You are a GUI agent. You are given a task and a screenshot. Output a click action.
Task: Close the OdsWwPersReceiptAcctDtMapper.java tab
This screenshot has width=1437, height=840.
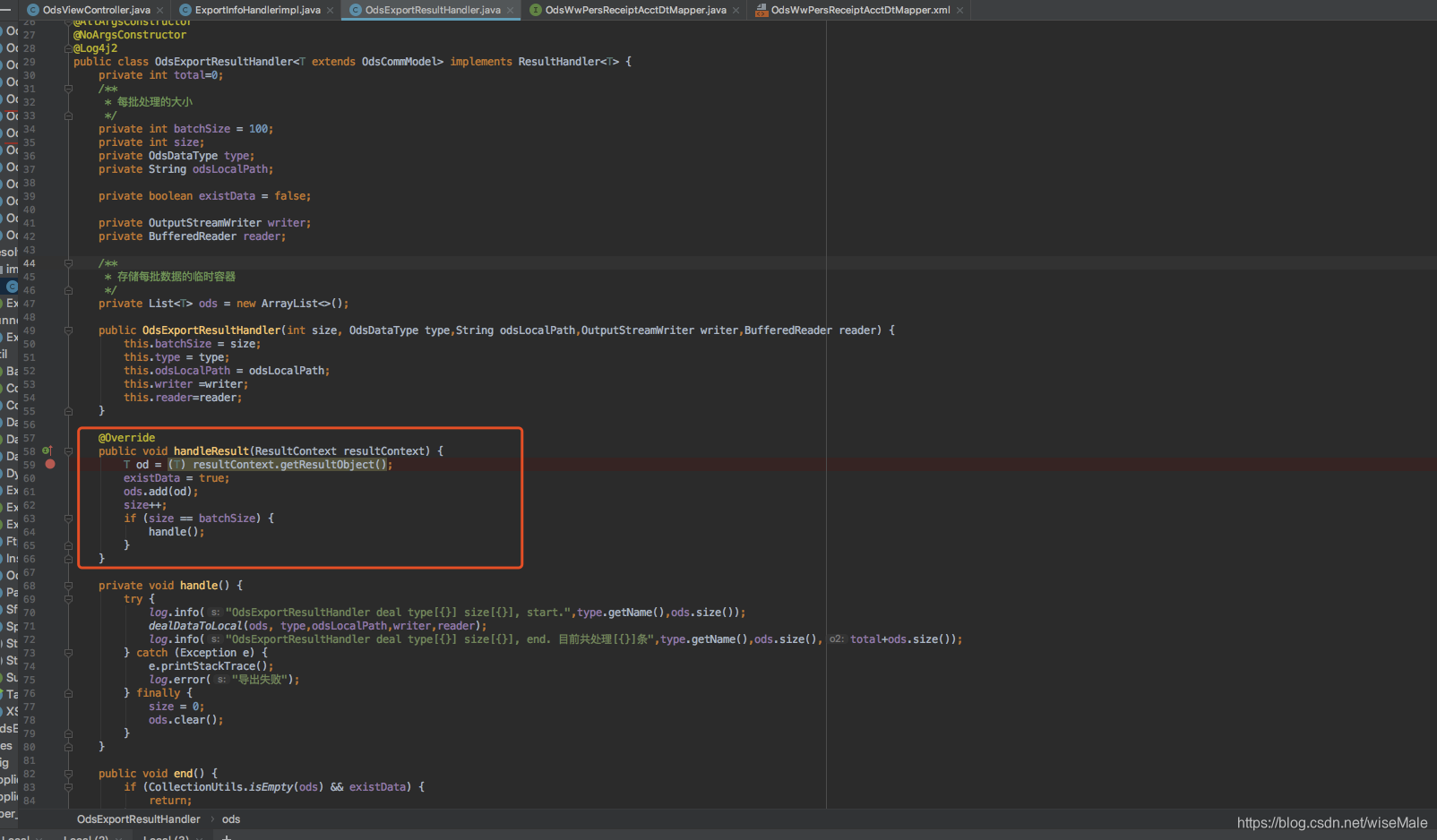736,10
